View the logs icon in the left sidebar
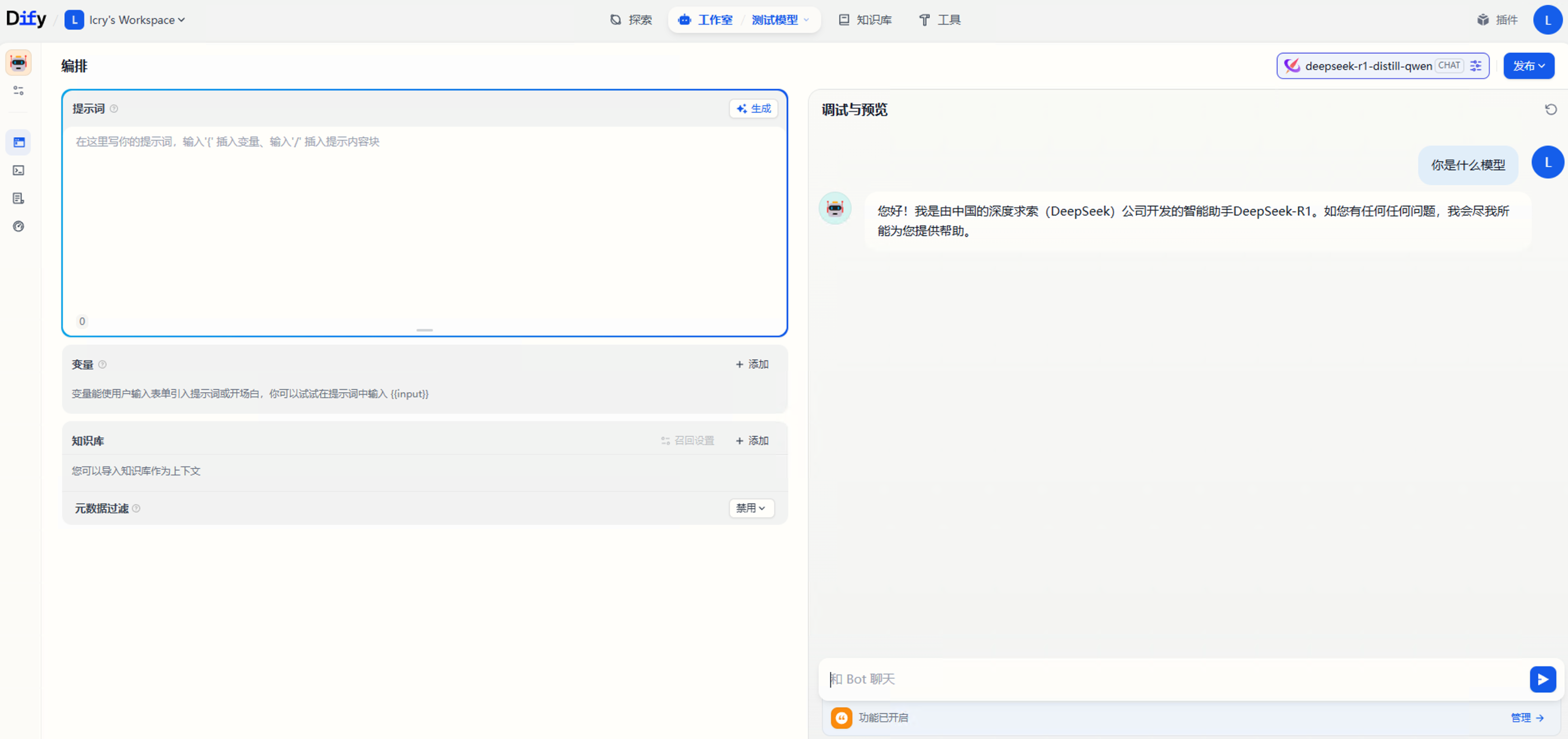1568x739 pixels. pos(18,198)
